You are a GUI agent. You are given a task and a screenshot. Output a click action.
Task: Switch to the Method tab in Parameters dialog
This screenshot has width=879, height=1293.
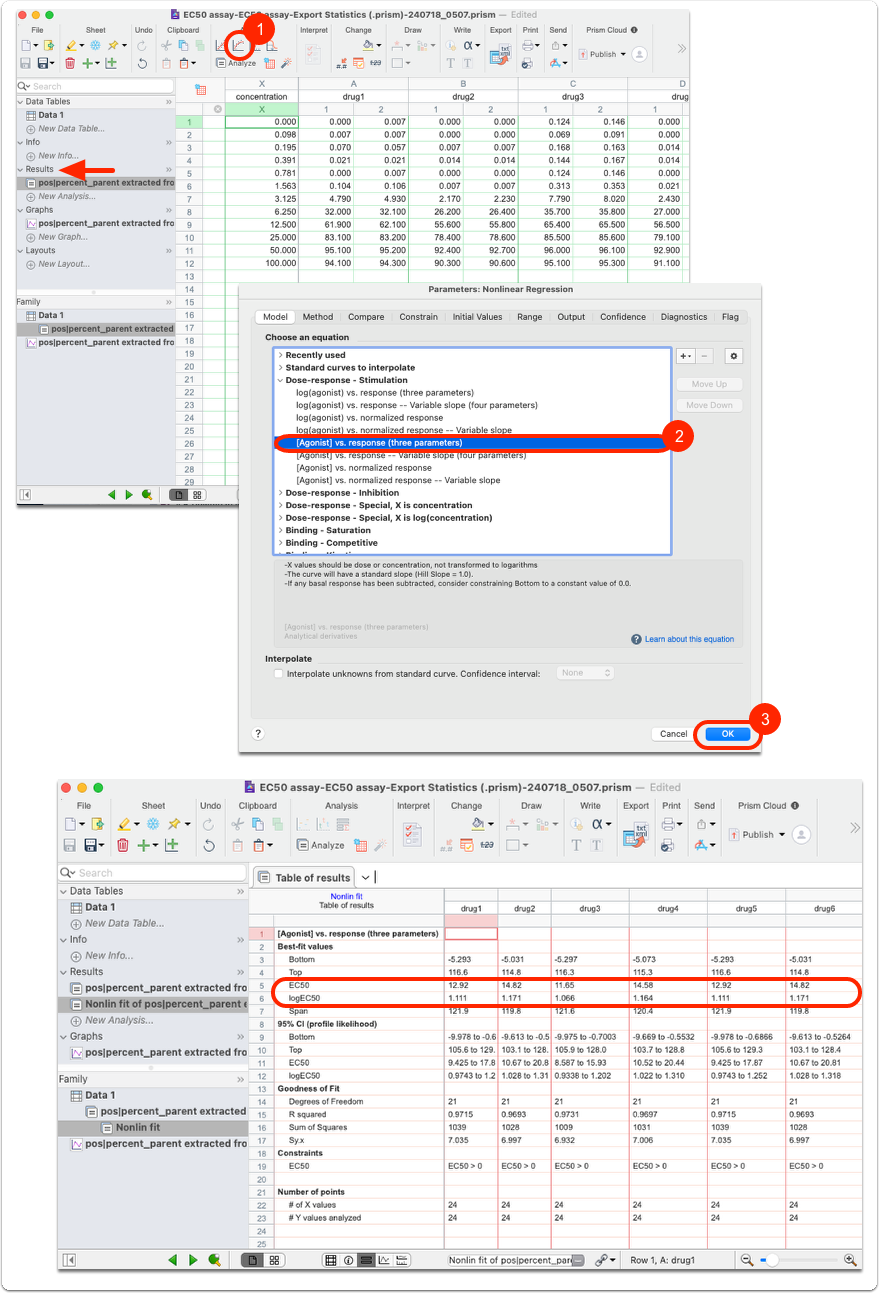[318, 317]
